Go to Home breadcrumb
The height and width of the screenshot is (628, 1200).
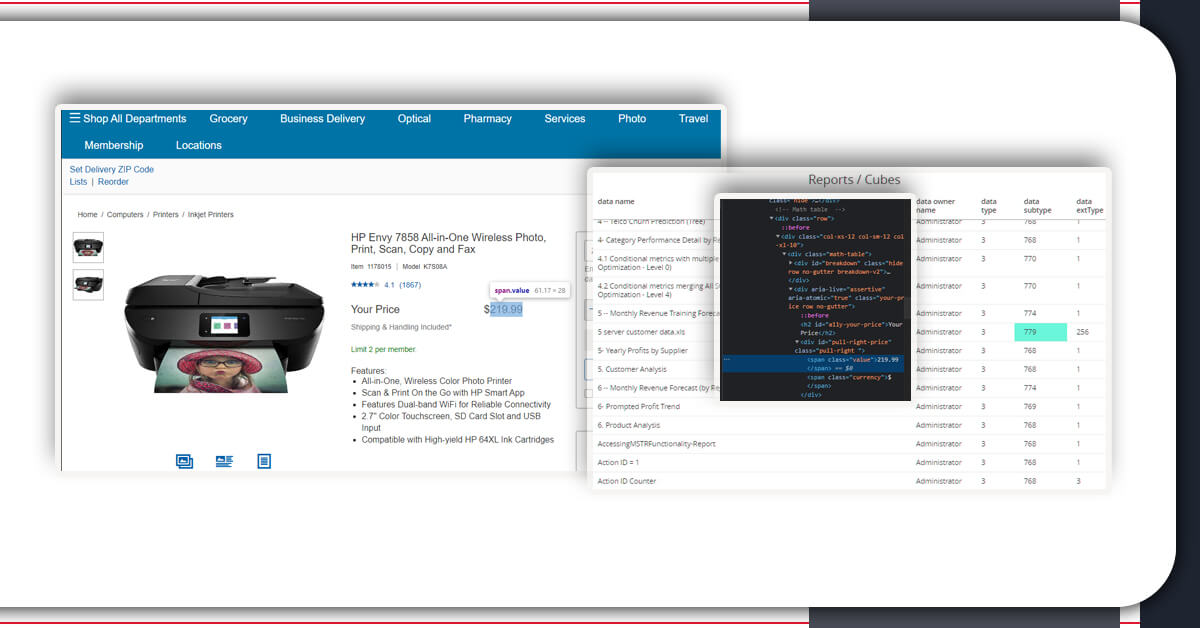click(x=88, y=215)
